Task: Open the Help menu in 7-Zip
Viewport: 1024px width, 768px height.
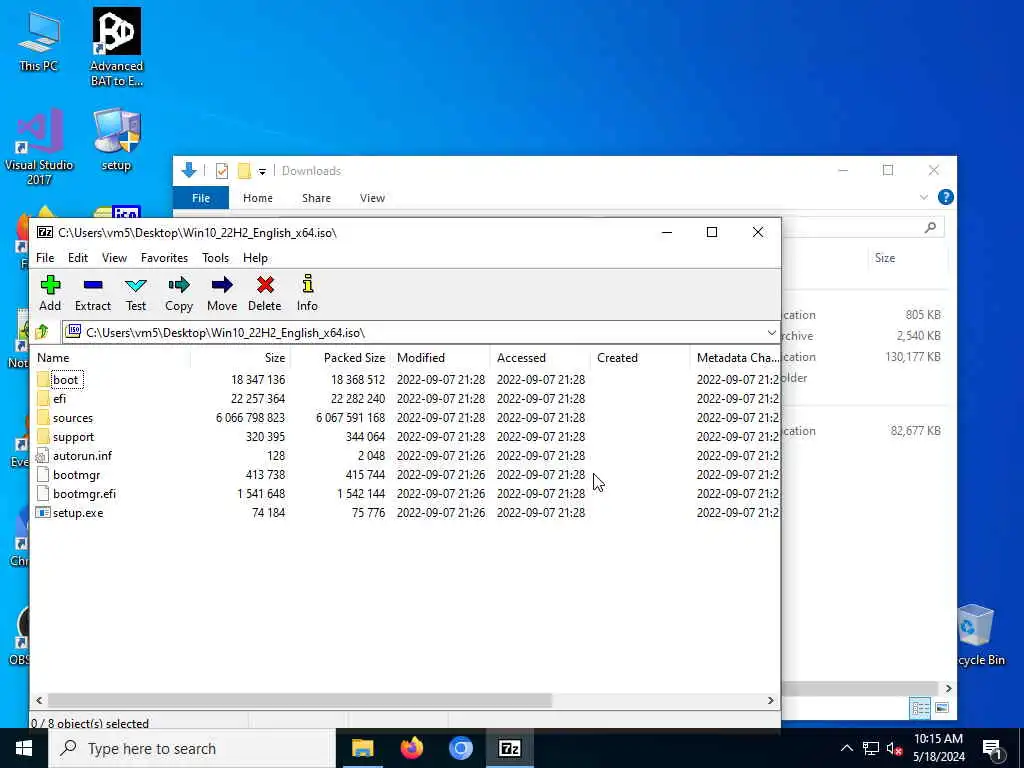Action: pos(255,258)
